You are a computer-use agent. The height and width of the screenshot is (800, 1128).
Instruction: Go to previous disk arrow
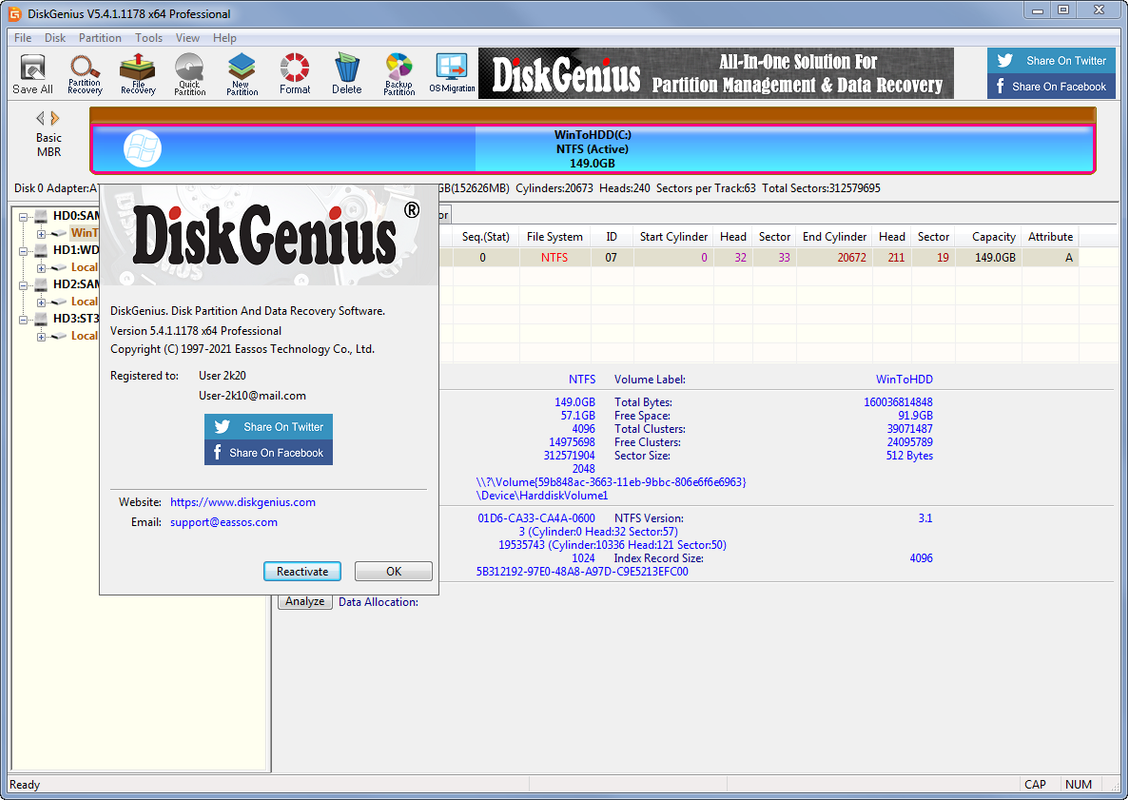(40, 118)
